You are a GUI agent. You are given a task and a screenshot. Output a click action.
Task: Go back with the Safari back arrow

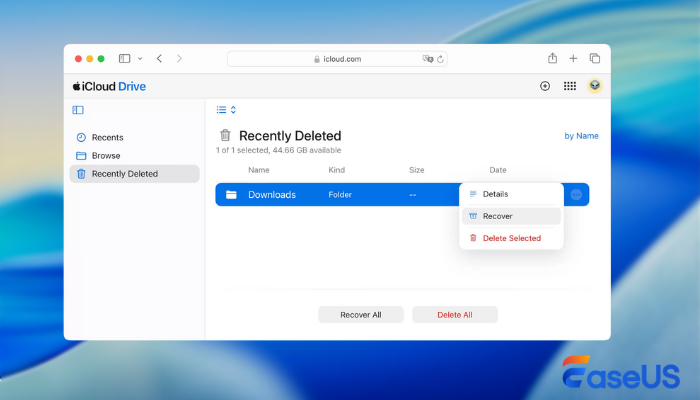click(x=159, y=58)
